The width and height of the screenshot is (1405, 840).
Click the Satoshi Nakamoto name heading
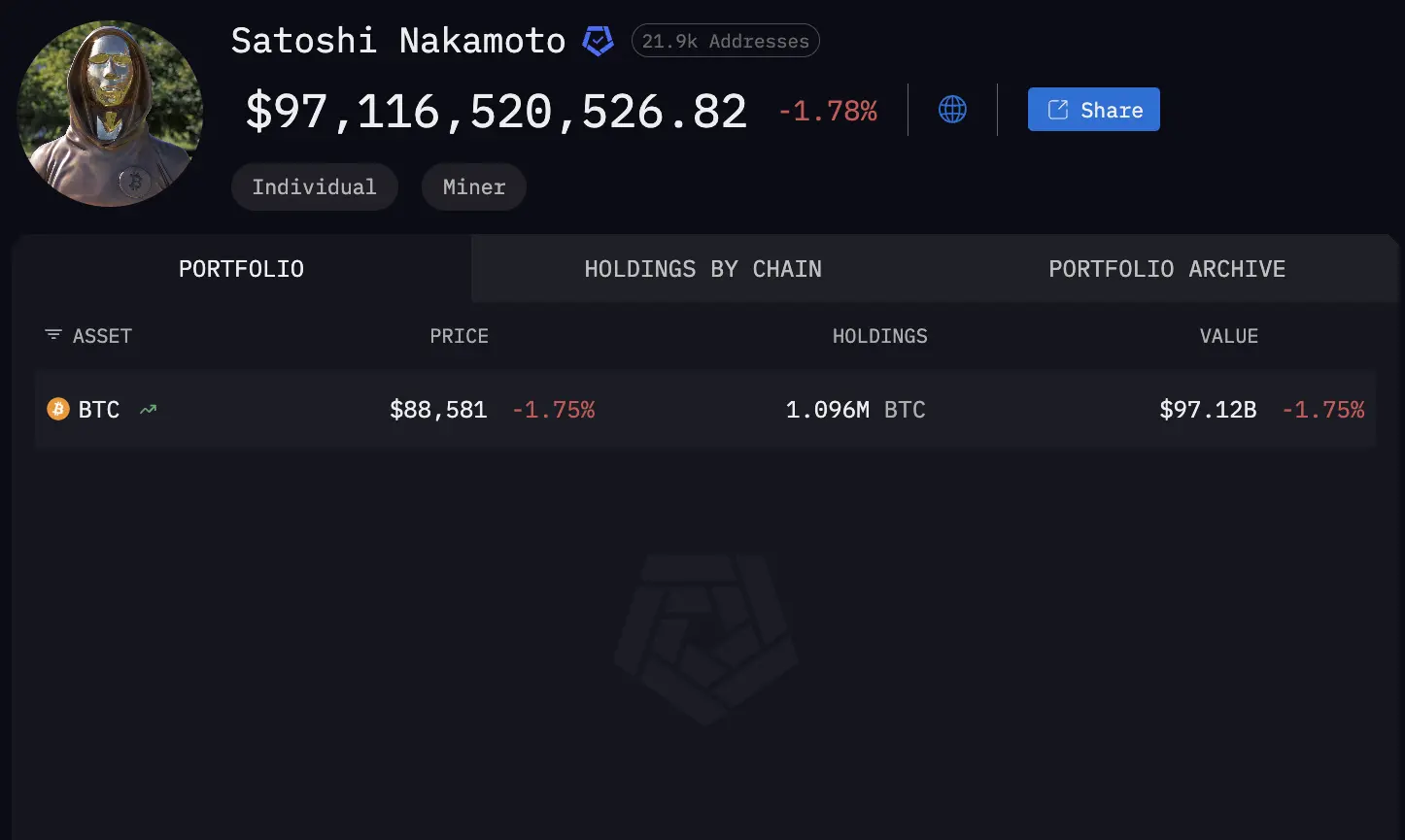click(397, 41)
